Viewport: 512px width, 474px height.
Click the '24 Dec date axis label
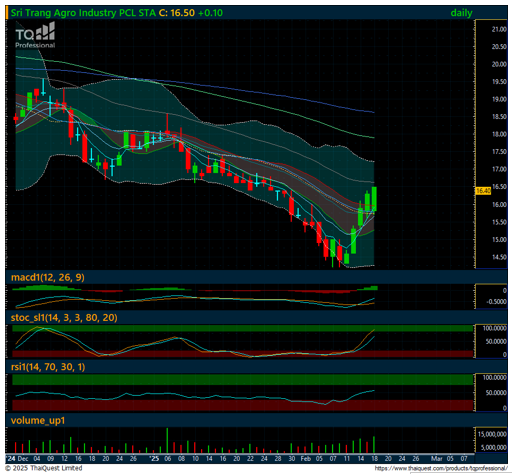pyautogui.click(x=17, y=459)
